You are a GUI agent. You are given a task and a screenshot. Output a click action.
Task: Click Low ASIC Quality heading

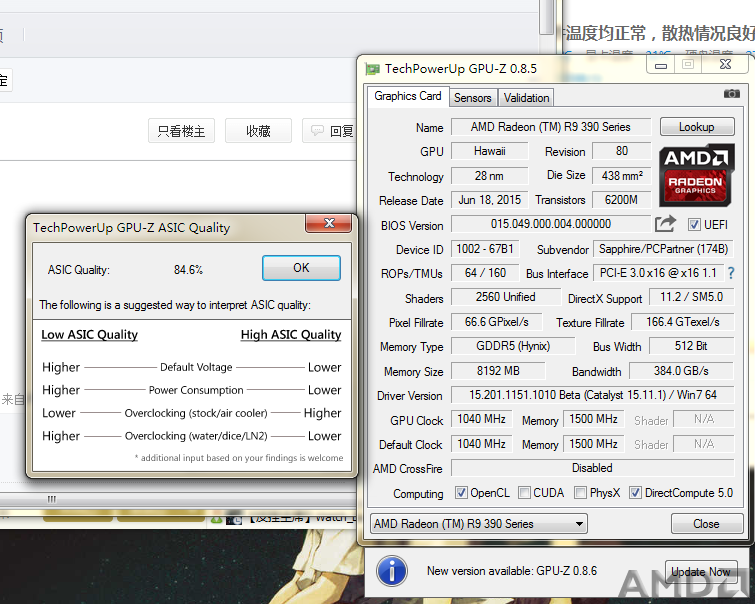pyautogui.click(x=90, y=335)
